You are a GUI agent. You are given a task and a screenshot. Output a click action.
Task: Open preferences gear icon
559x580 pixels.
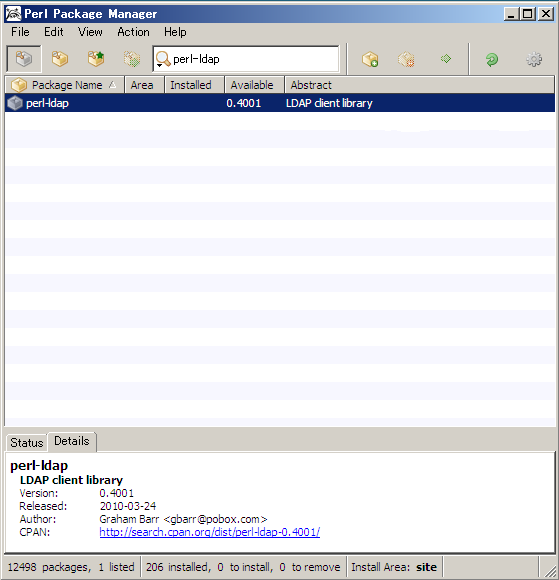pos(534,59)
